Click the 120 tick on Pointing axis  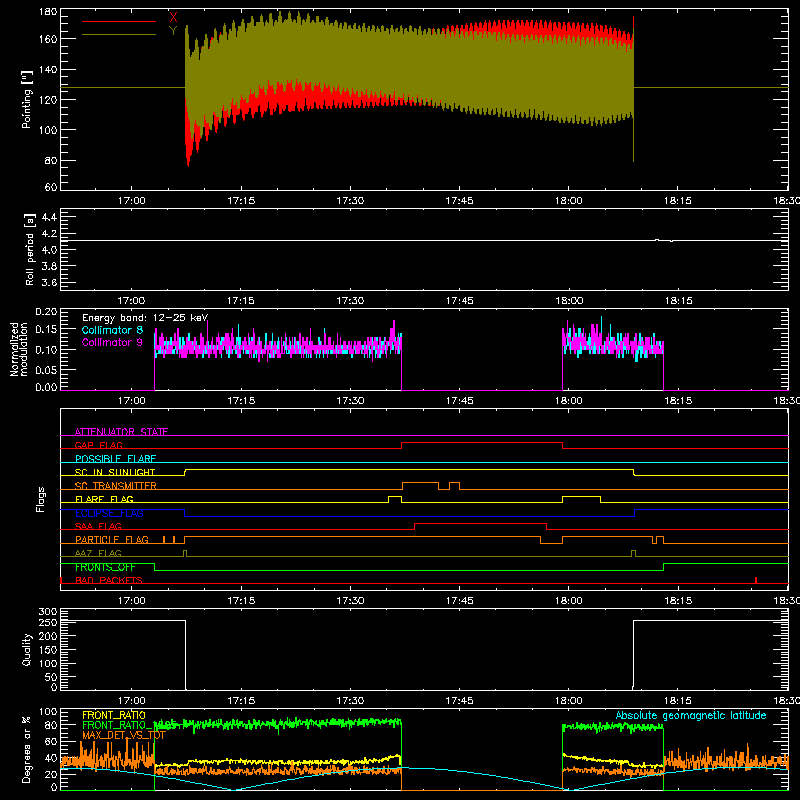coord(48,99)
